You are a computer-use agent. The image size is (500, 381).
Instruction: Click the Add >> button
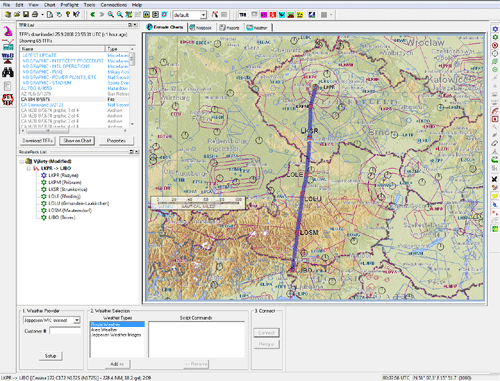[117, 364]
